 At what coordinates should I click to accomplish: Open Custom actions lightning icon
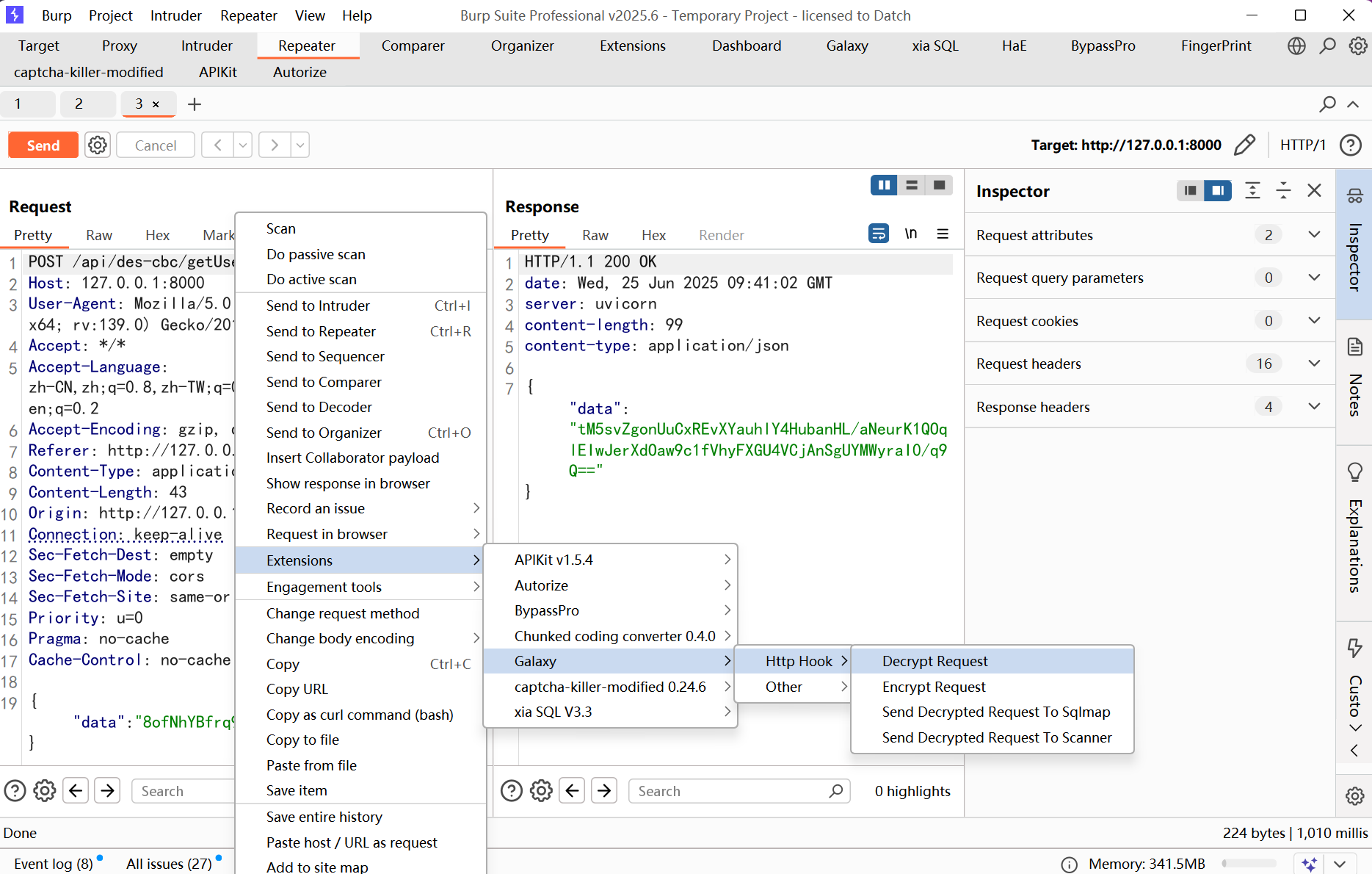pos(1355,648)
